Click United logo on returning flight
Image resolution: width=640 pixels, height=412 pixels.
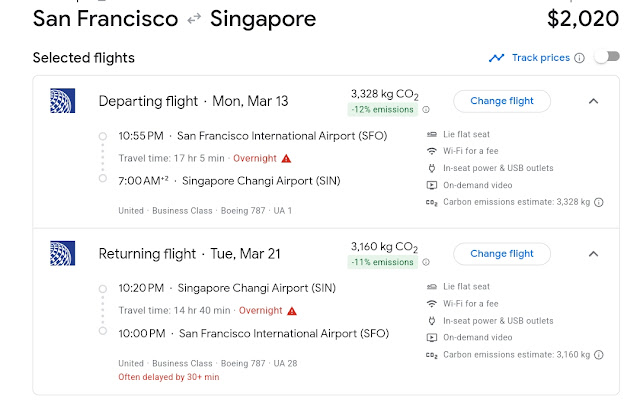pos(62,254)
